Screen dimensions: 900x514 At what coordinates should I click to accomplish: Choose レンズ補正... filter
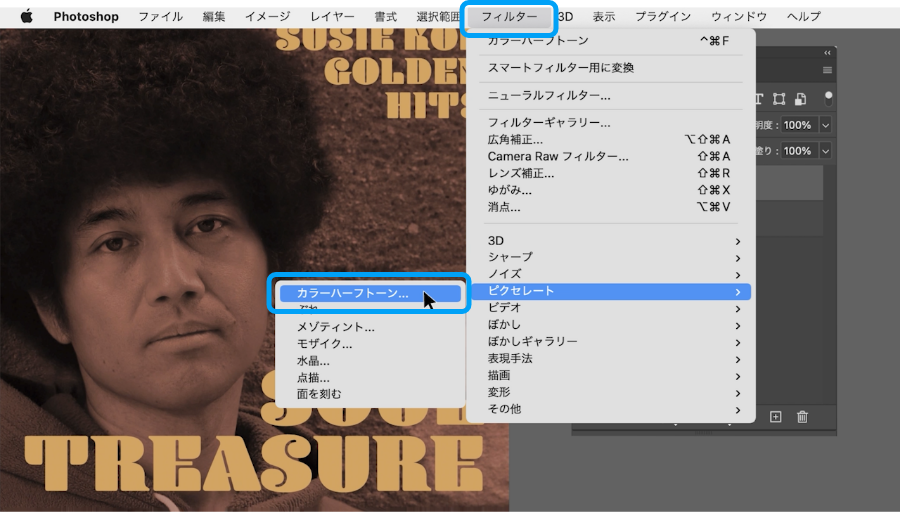[611, 173]
